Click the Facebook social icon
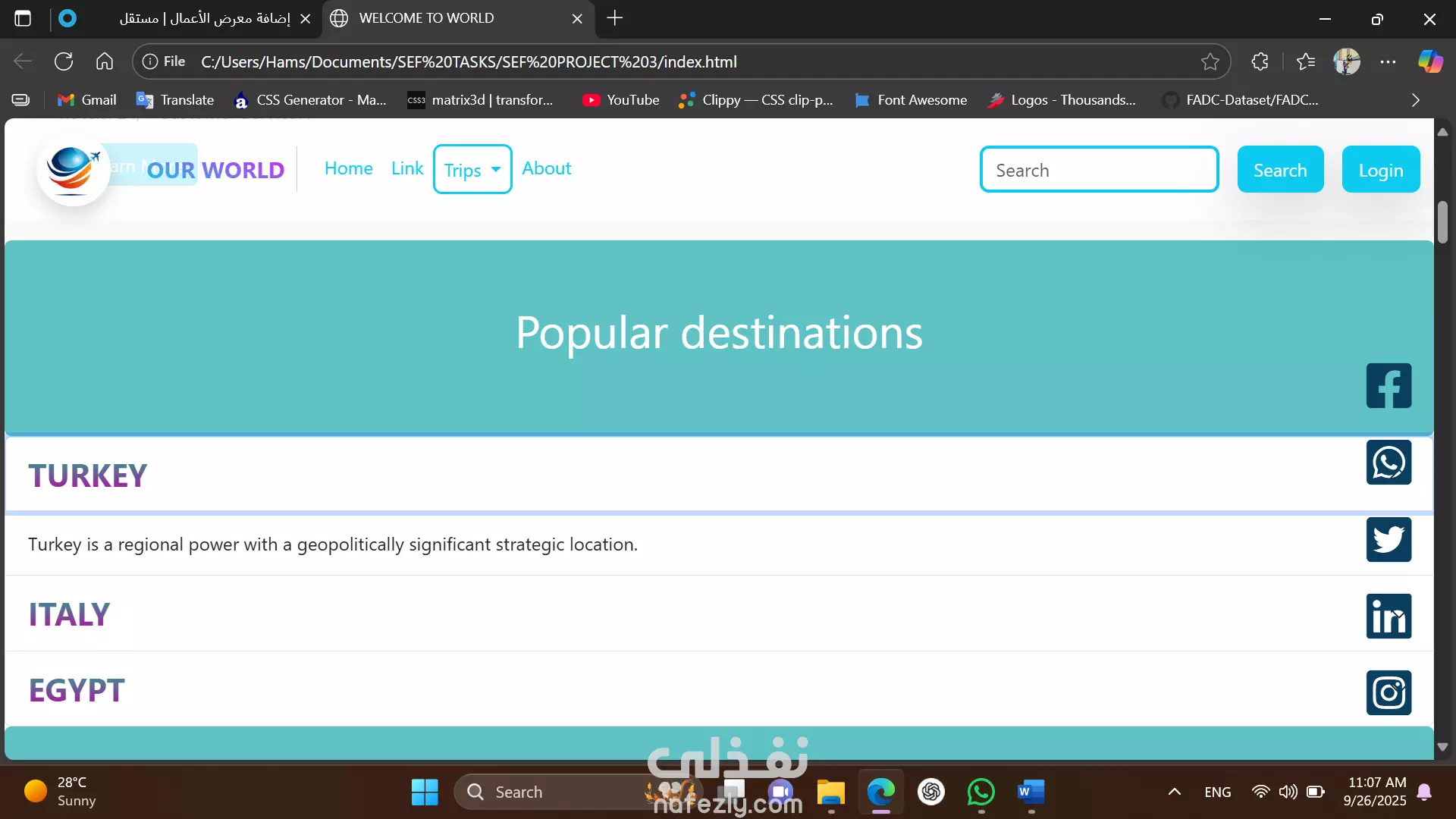1456x819 pixels. (x=1389, y=386)
